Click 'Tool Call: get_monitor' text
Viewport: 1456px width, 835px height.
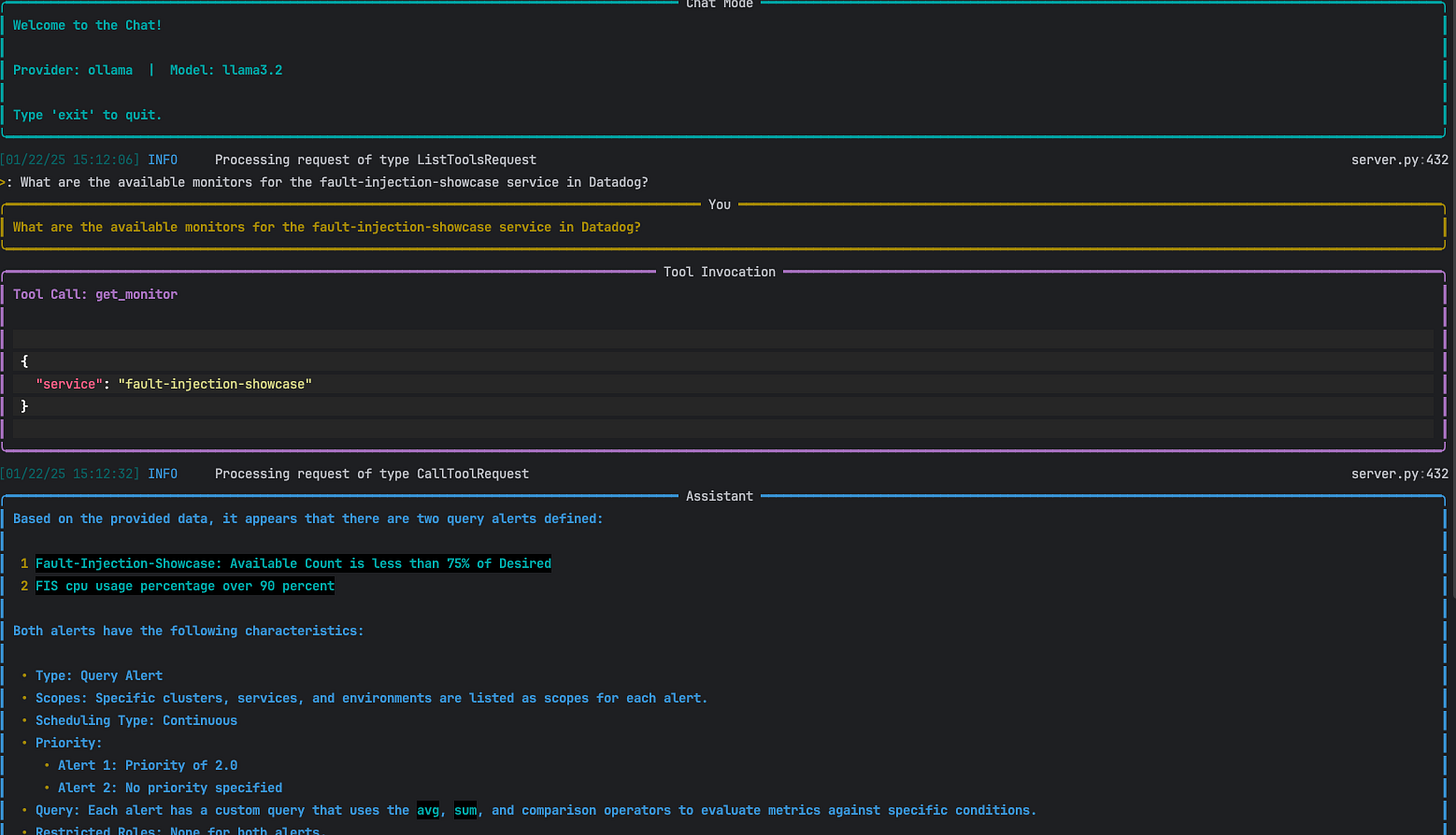(95, 294)
